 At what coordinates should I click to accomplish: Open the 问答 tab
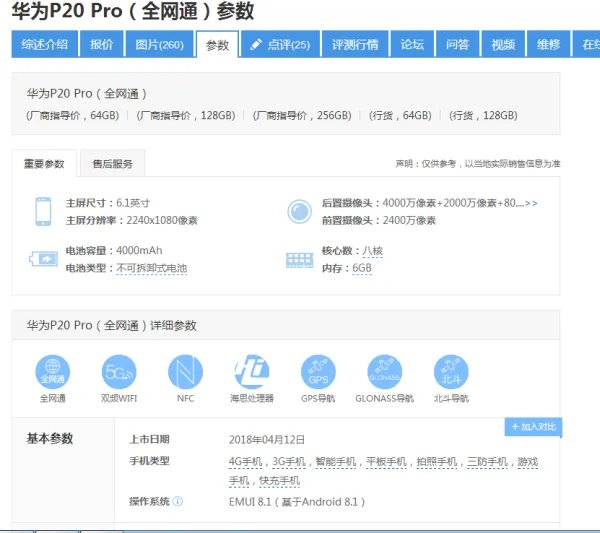click(457, 44)
